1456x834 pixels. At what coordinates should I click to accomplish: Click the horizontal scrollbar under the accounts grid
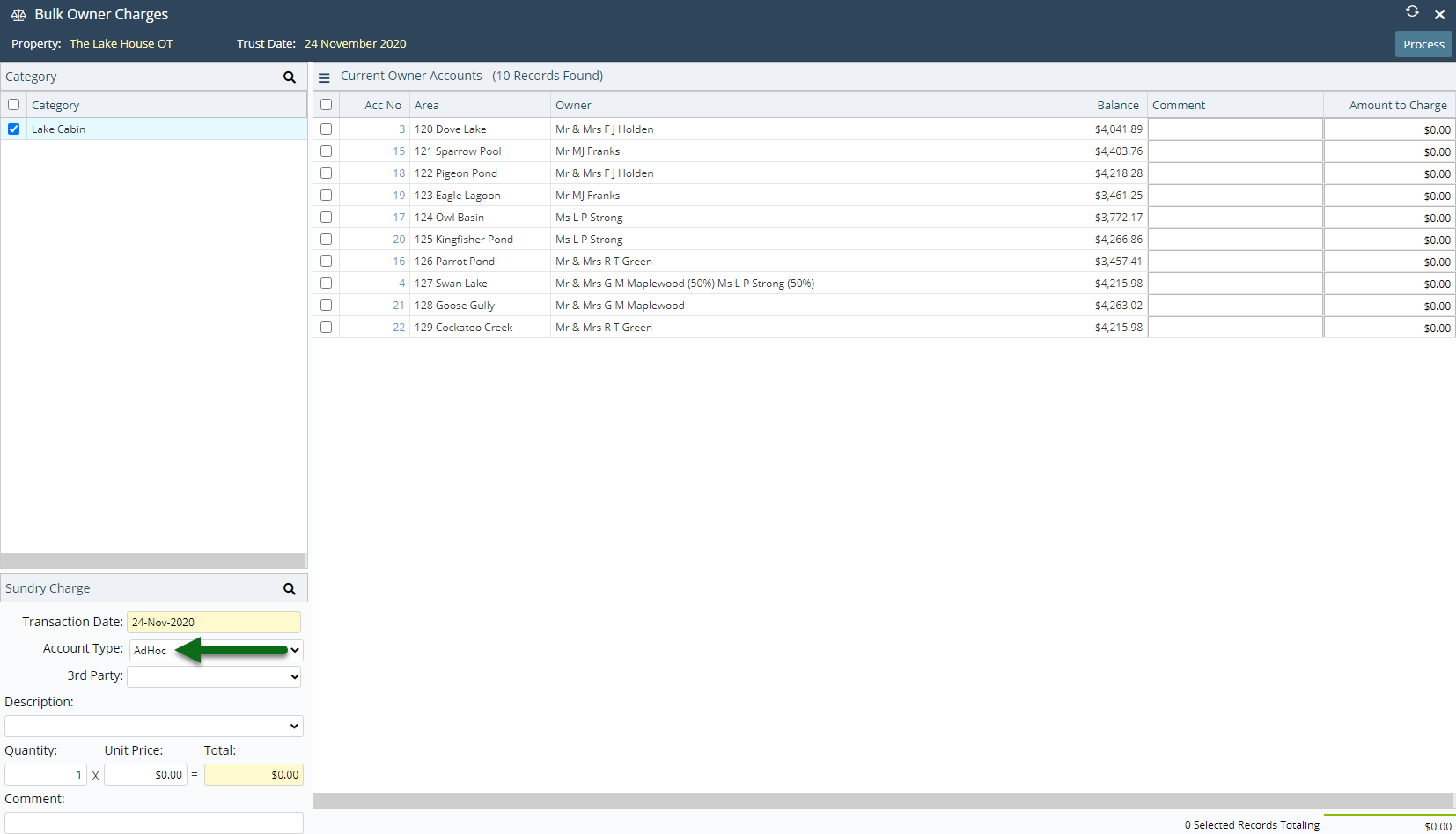pyautogui.click(x=883, y=801)
